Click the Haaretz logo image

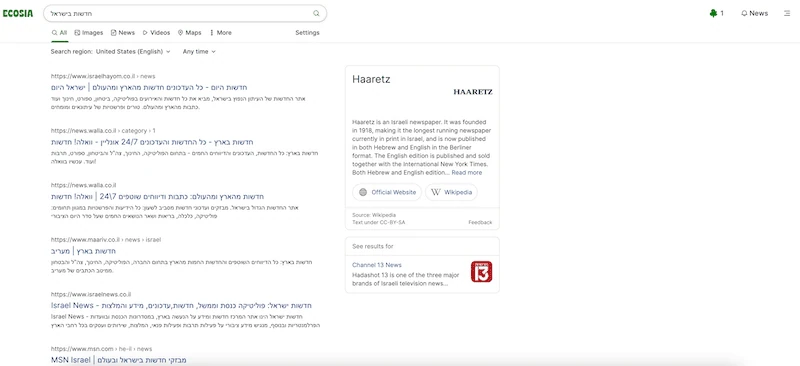473,92
